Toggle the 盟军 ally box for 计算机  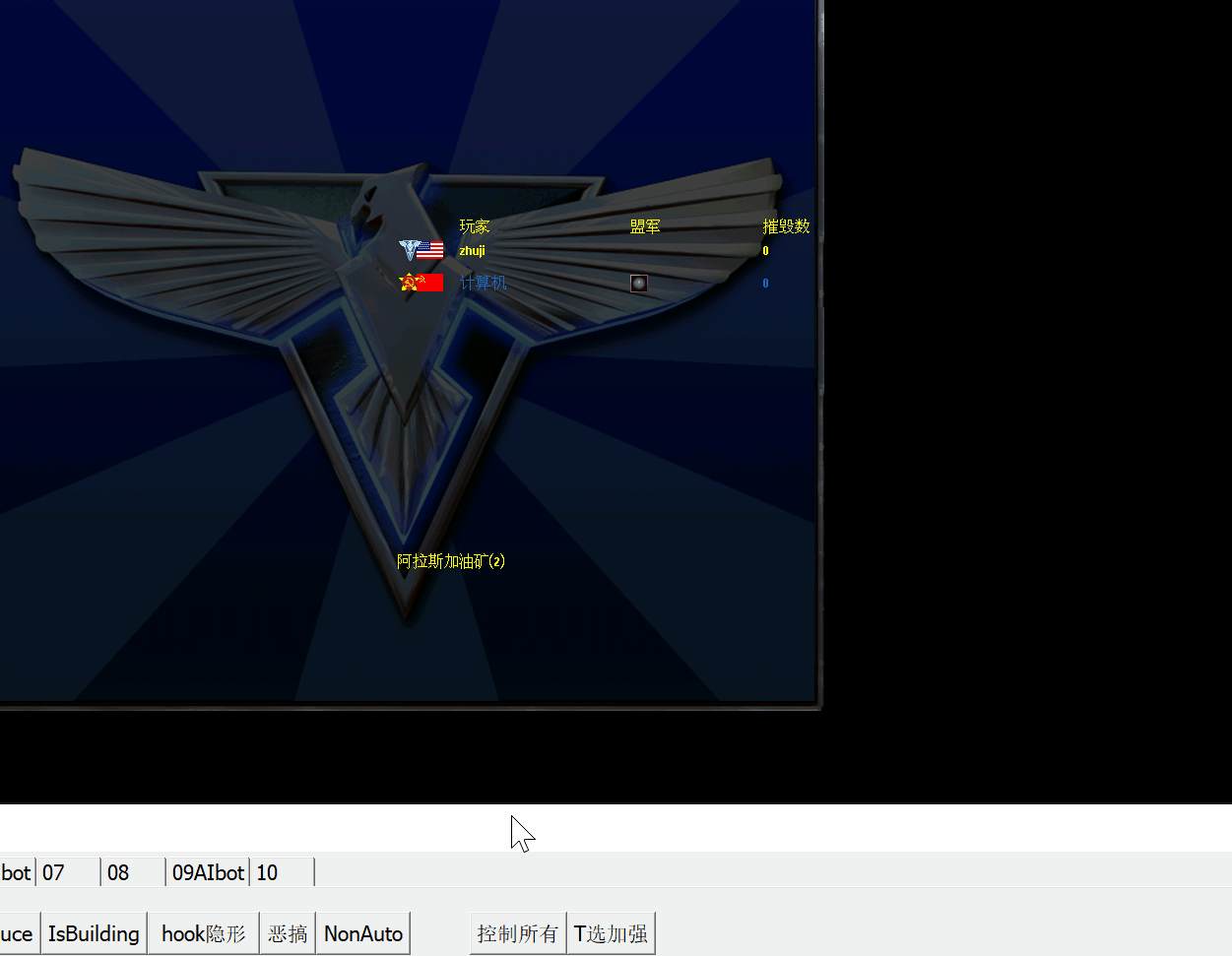click(639, 284)
